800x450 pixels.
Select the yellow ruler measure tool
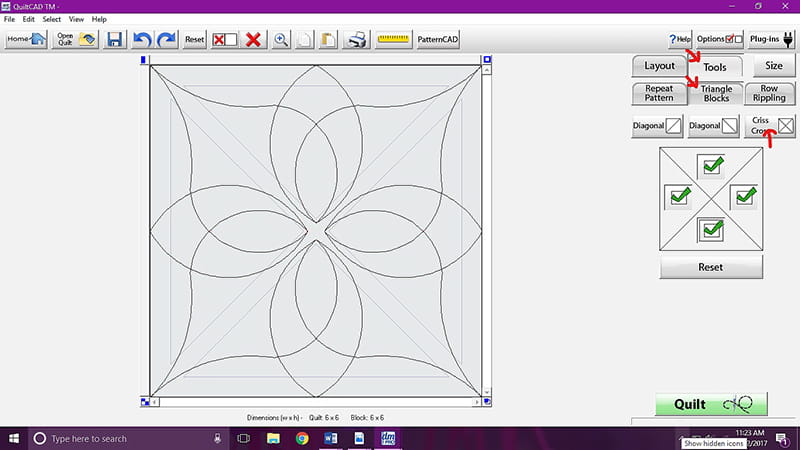(394, 40)
